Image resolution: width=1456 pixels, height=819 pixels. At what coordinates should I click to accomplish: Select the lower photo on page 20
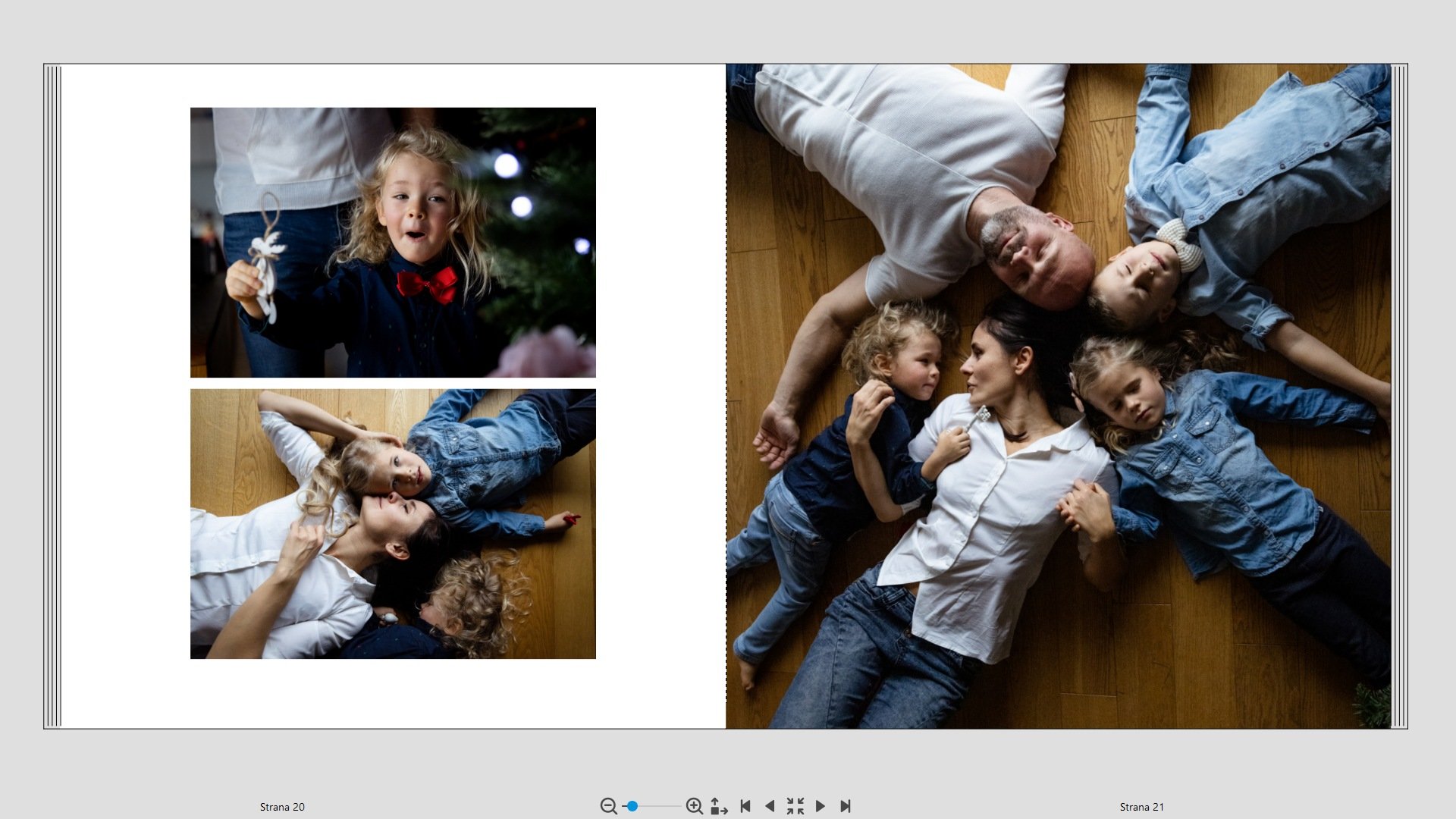[393, 523]
